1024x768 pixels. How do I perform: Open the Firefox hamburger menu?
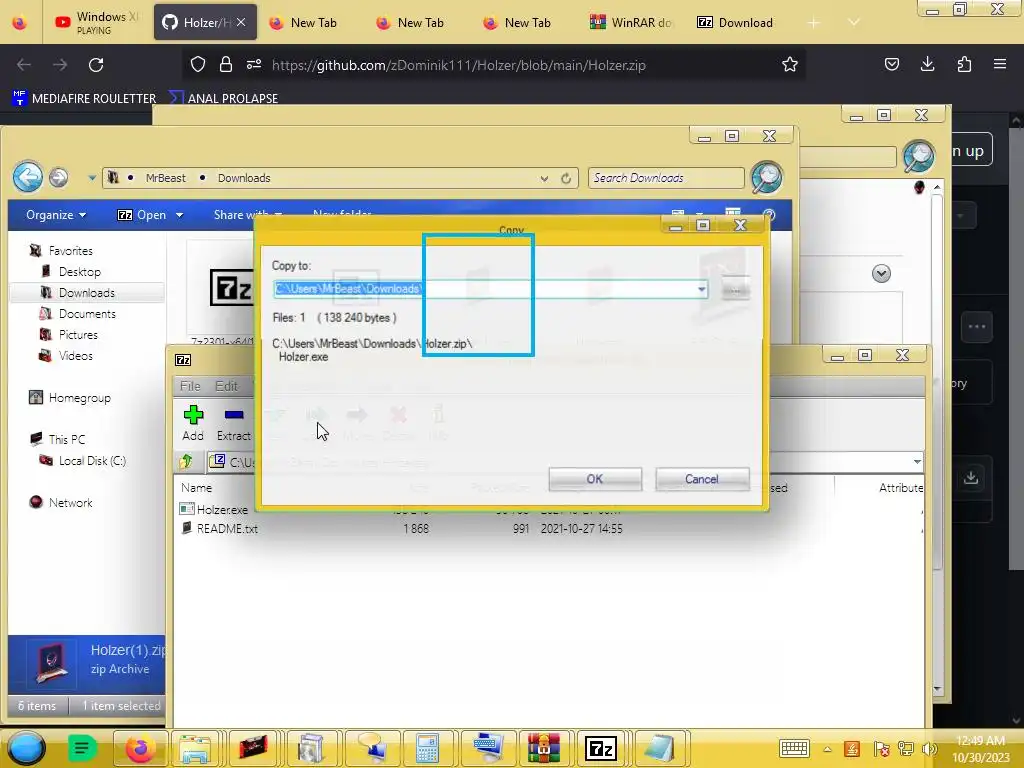click(x=1000, y=64)
